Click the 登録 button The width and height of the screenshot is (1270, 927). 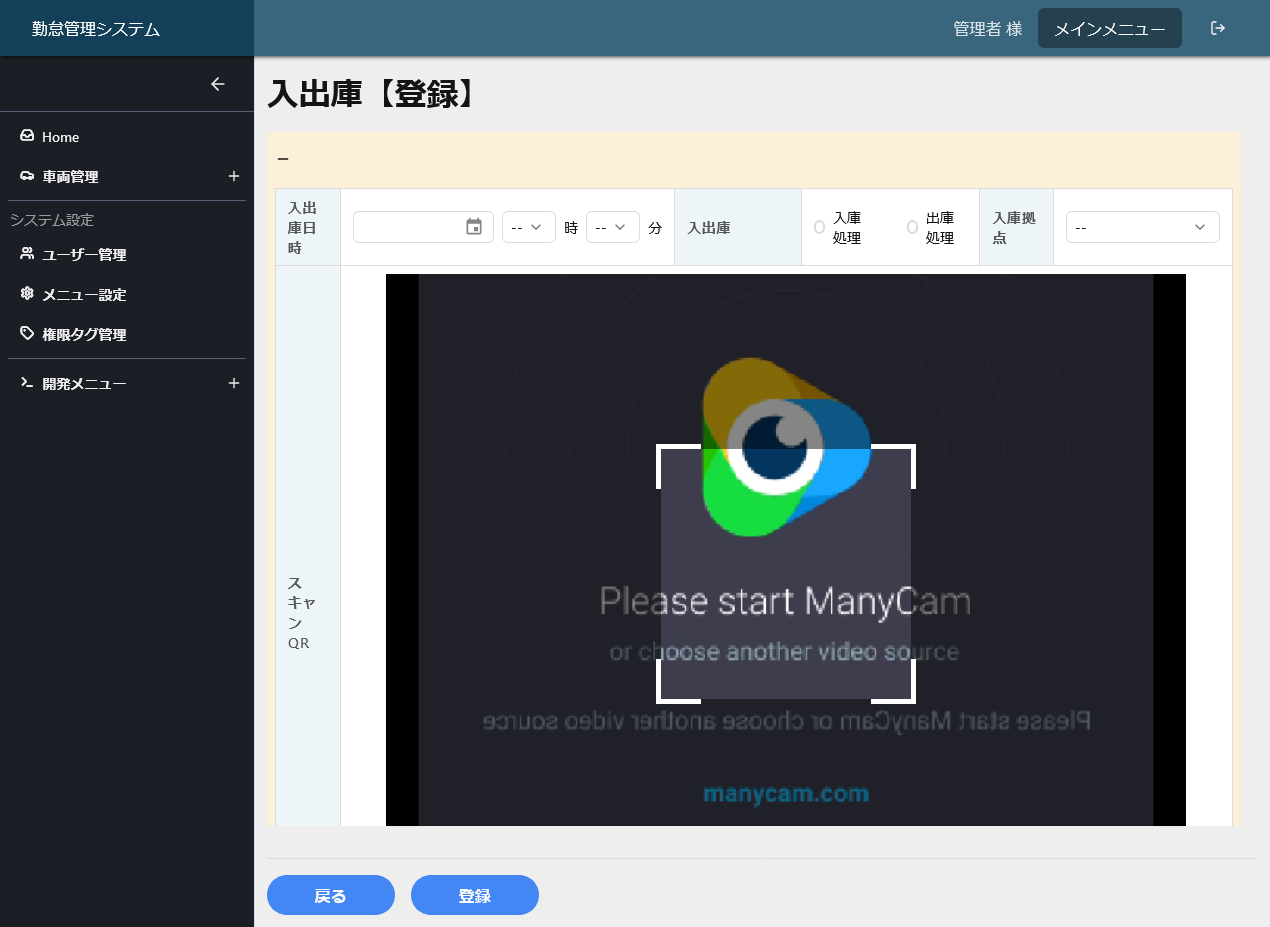coord(475,895)
